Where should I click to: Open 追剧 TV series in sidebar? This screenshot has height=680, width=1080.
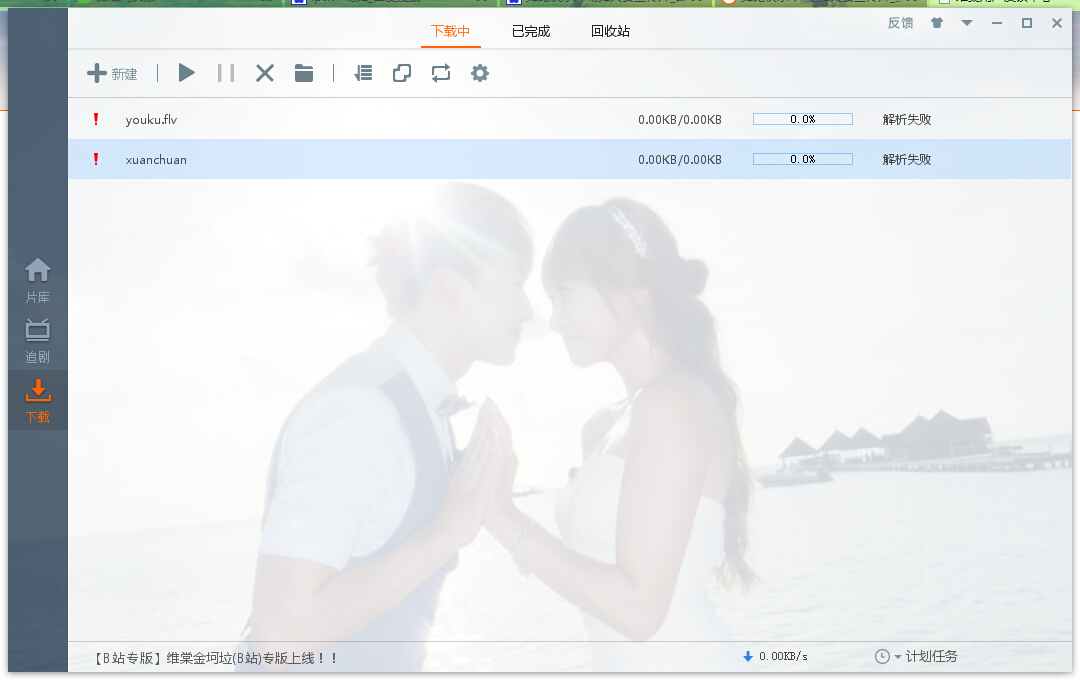38,340
